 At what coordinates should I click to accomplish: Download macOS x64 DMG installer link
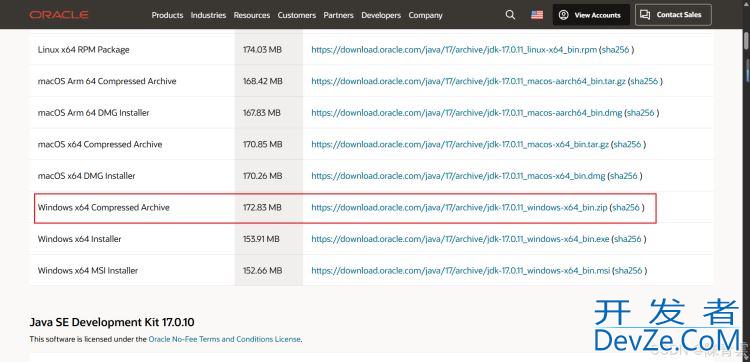tap(458, 176)
